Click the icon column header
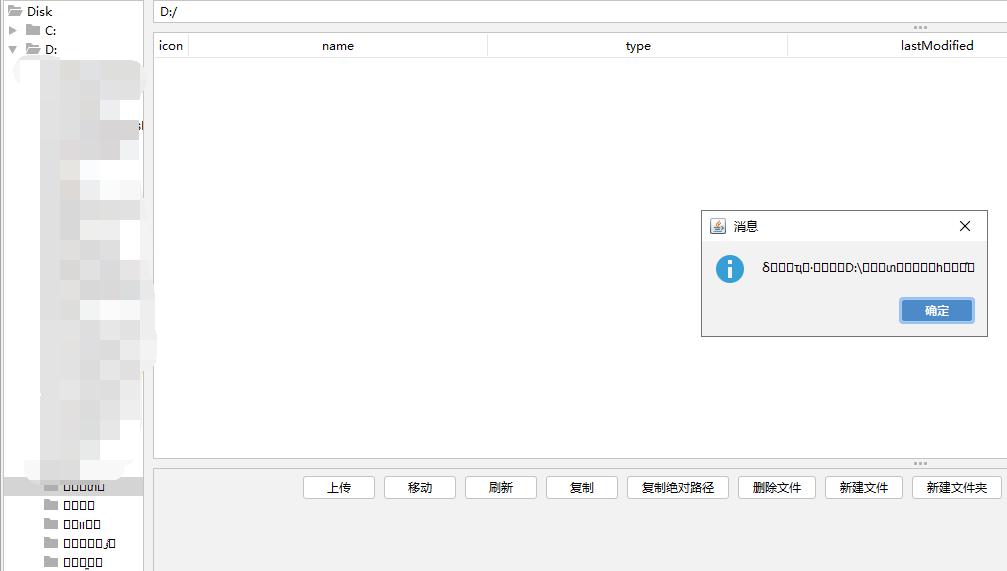The image size is (1007, 571). (x=171, y=46)
